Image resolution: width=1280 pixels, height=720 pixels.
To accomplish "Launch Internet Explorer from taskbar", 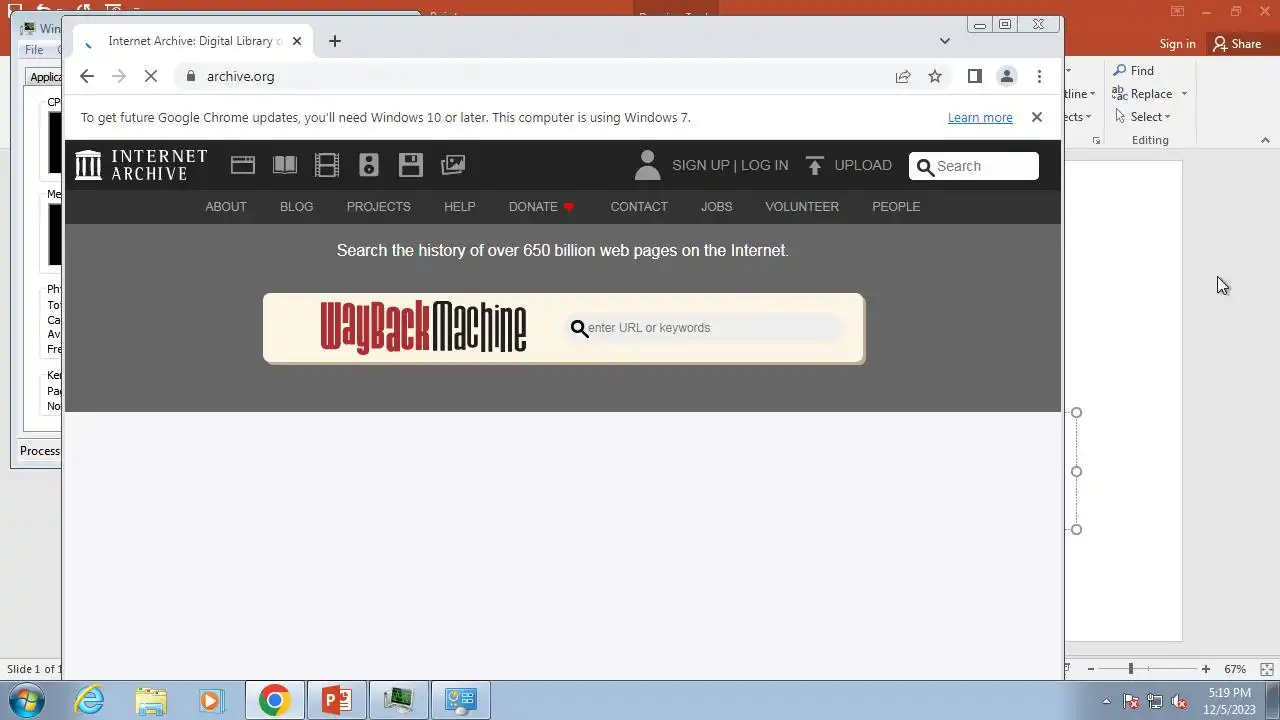I will (x=90, y=700).
